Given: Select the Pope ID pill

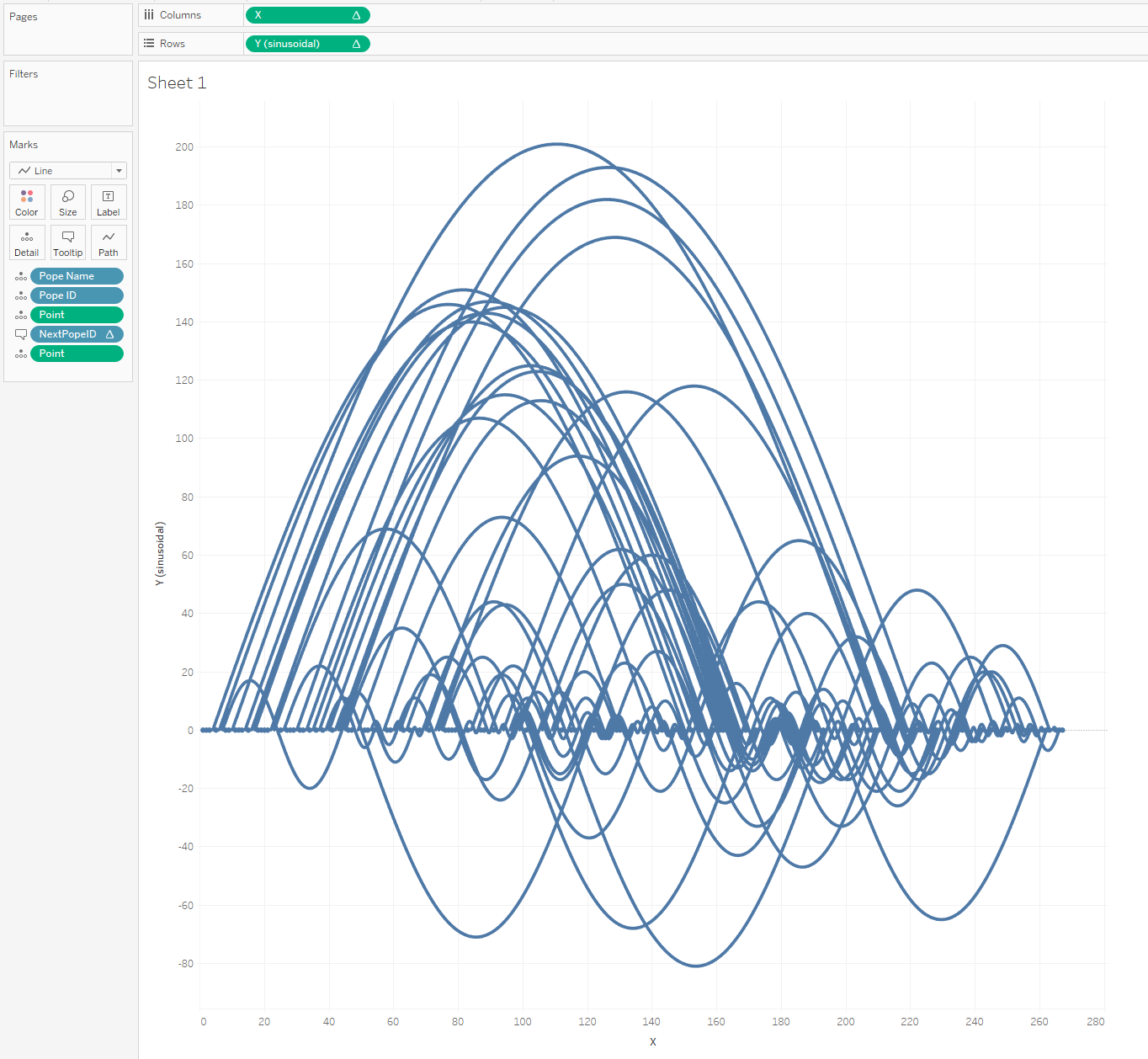Looking at the screenshot, I should coord(76,295).
